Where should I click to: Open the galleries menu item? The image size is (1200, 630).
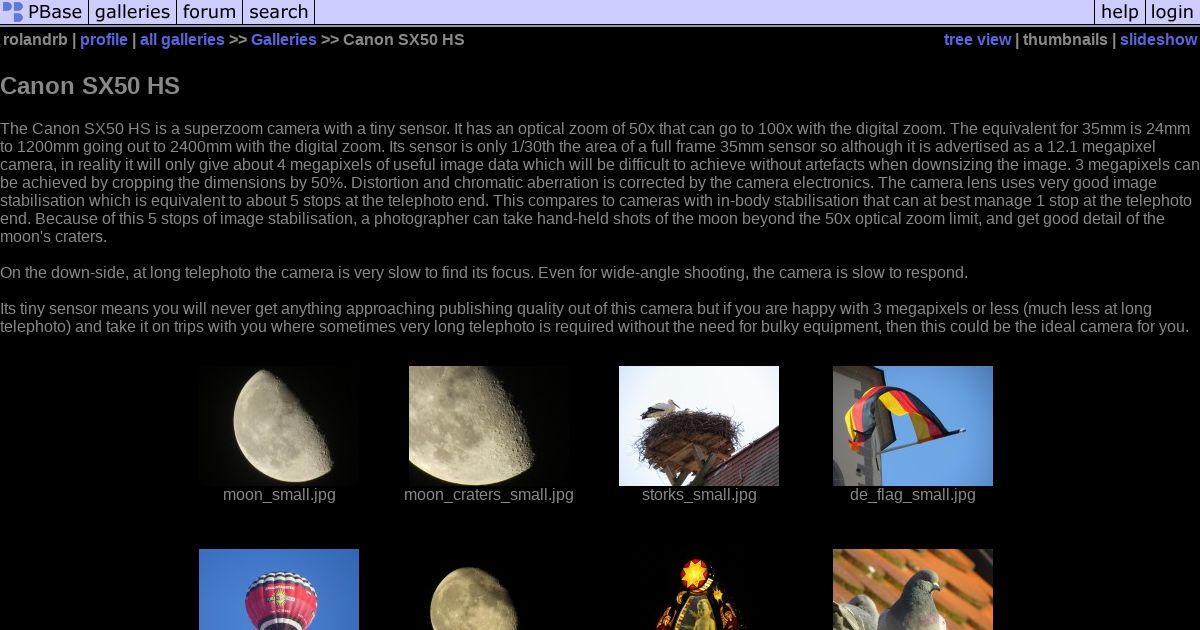[132, 12]
